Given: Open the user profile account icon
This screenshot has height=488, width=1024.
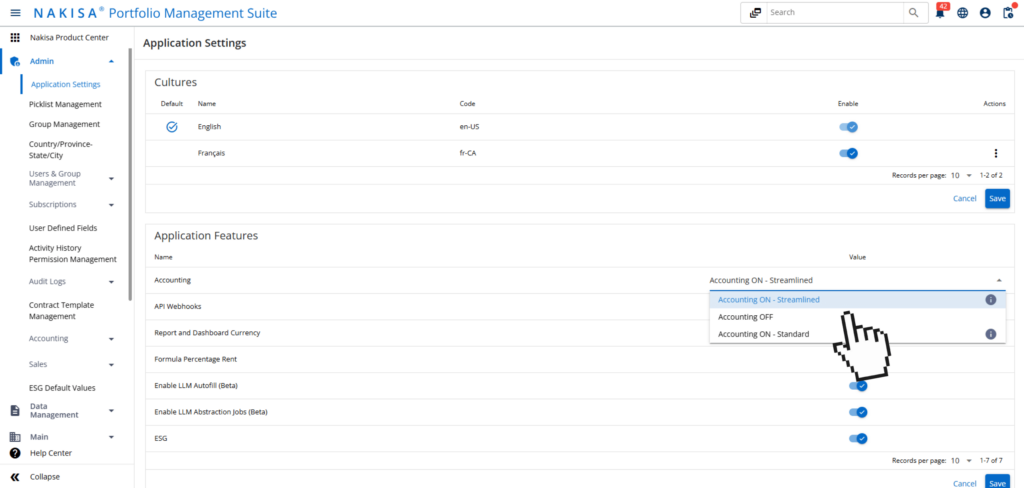Looking at the screenshot, I should tap(985, 13).
